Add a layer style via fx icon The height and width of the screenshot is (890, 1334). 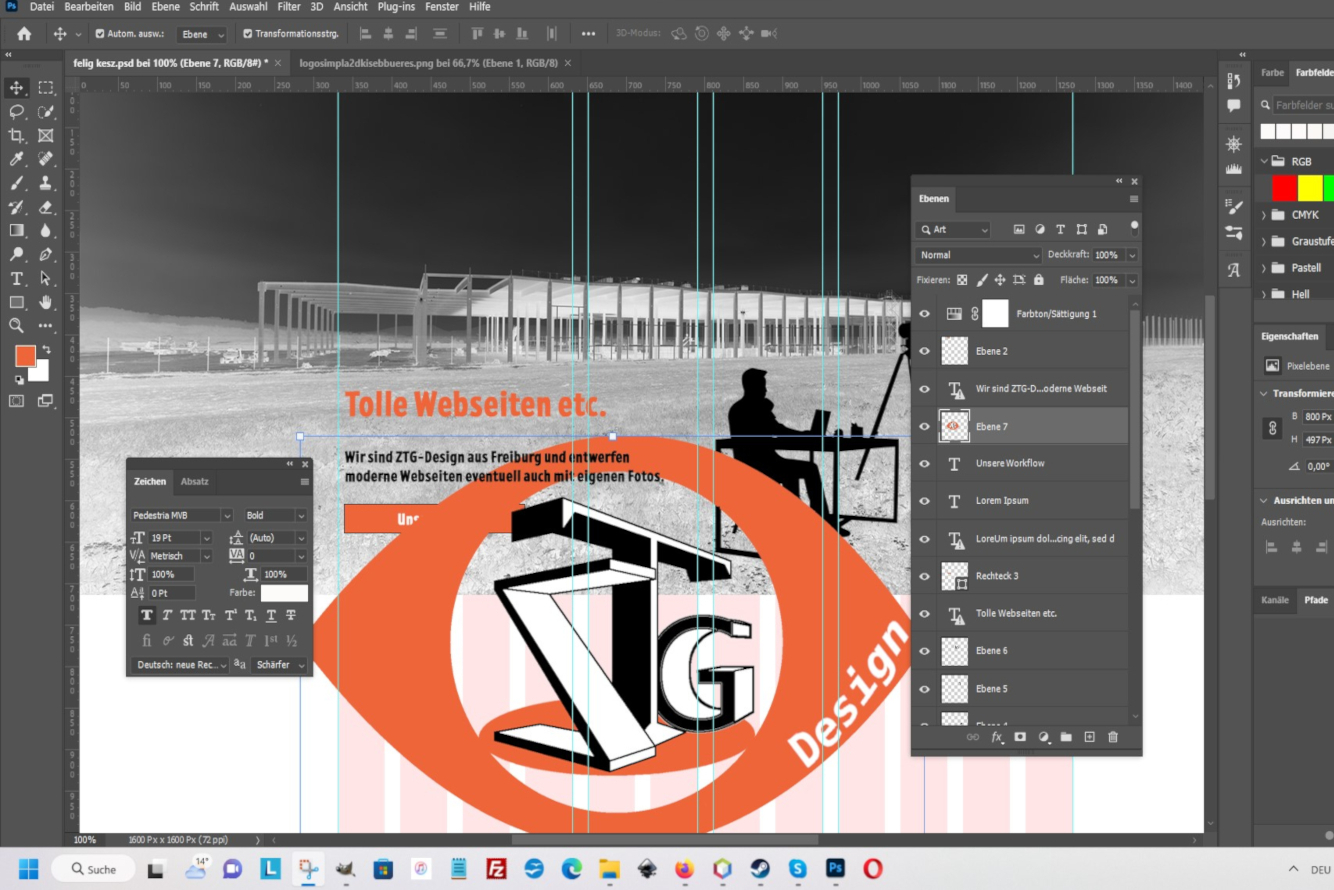click(997, 737)
